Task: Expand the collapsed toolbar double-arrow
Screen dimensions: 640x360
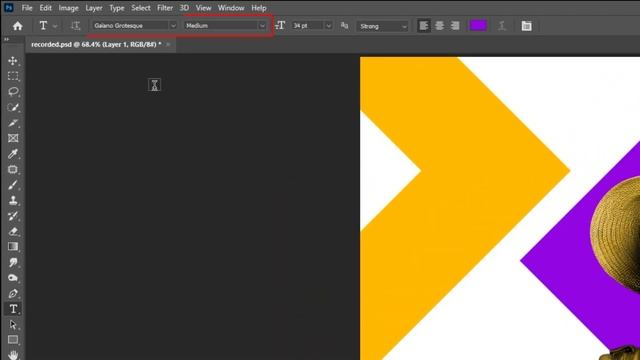Action: click(x=6, y=39)
